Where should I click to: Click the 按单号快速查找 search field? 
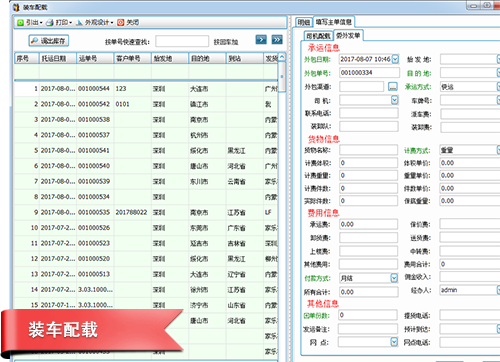pyautogui.click(x=182, y=41)
